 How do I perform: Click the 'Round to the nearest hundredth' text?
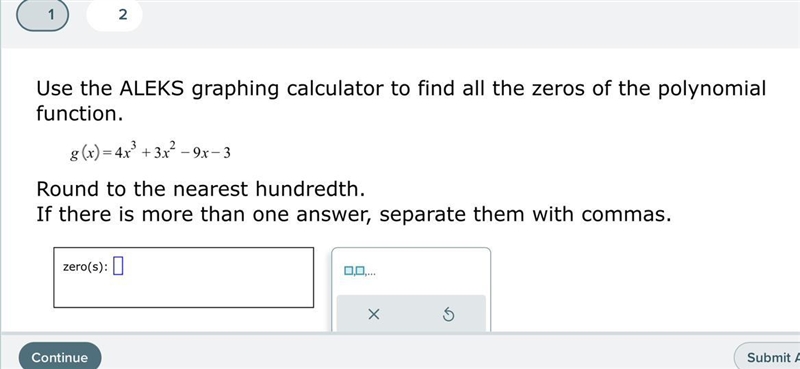[x=201, y=189]
